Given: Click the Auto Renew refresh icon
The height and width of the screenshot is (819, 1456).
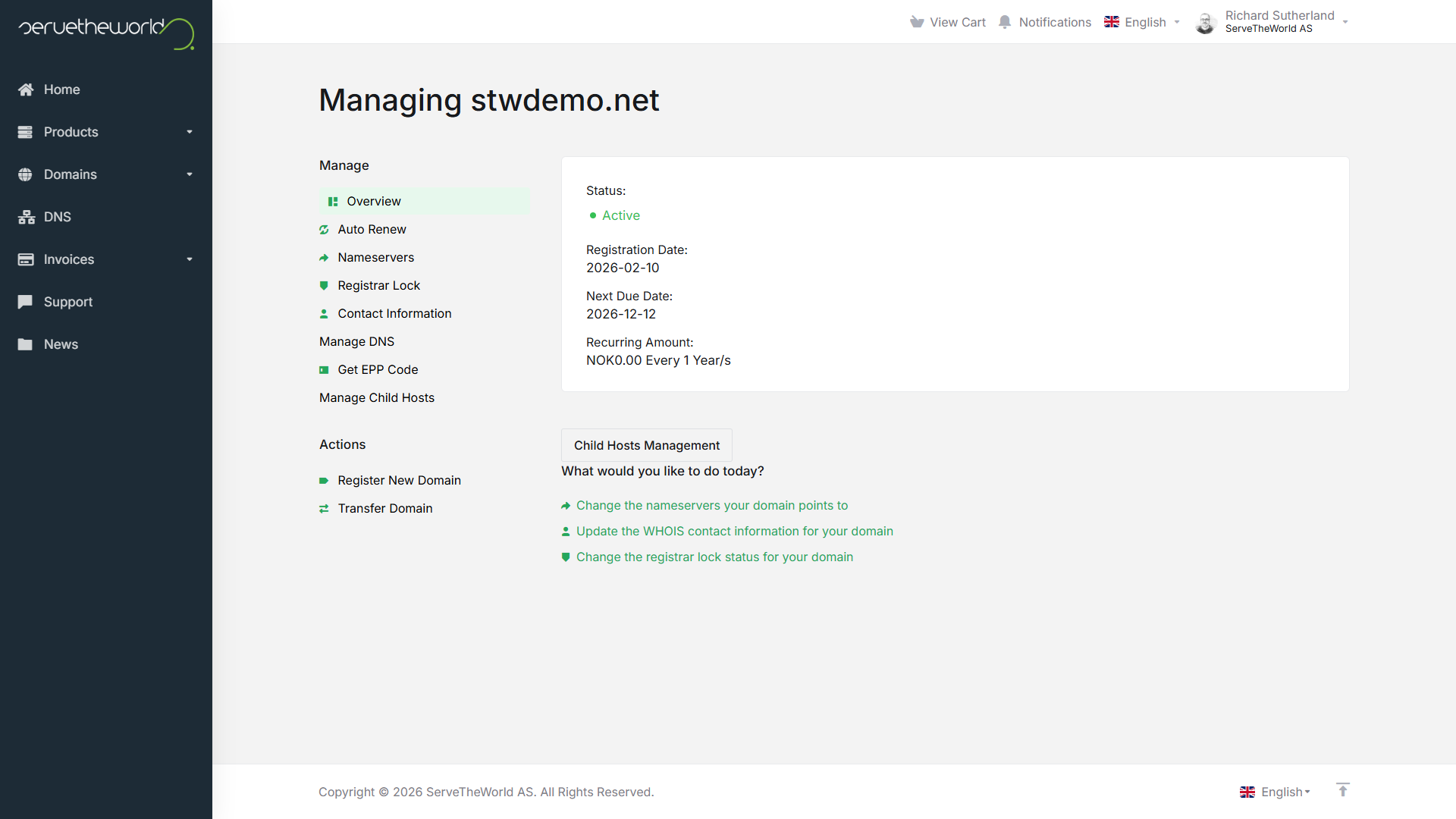Looking at the screenshot, I should click(x=324, y=230).
